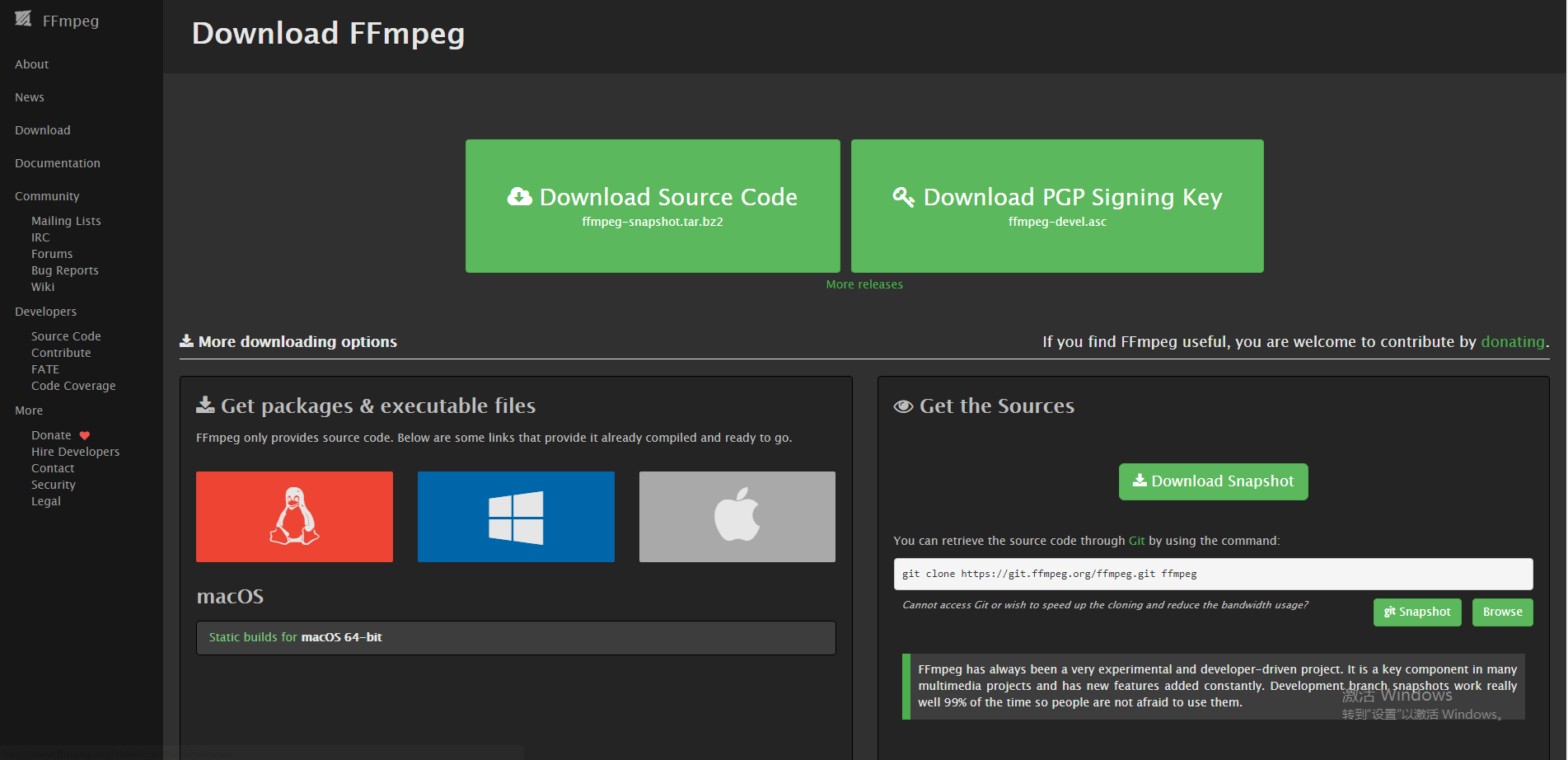The image size is (1568, 760).
Task: Open Documentation from the sidebar
Action: [58, 163]
